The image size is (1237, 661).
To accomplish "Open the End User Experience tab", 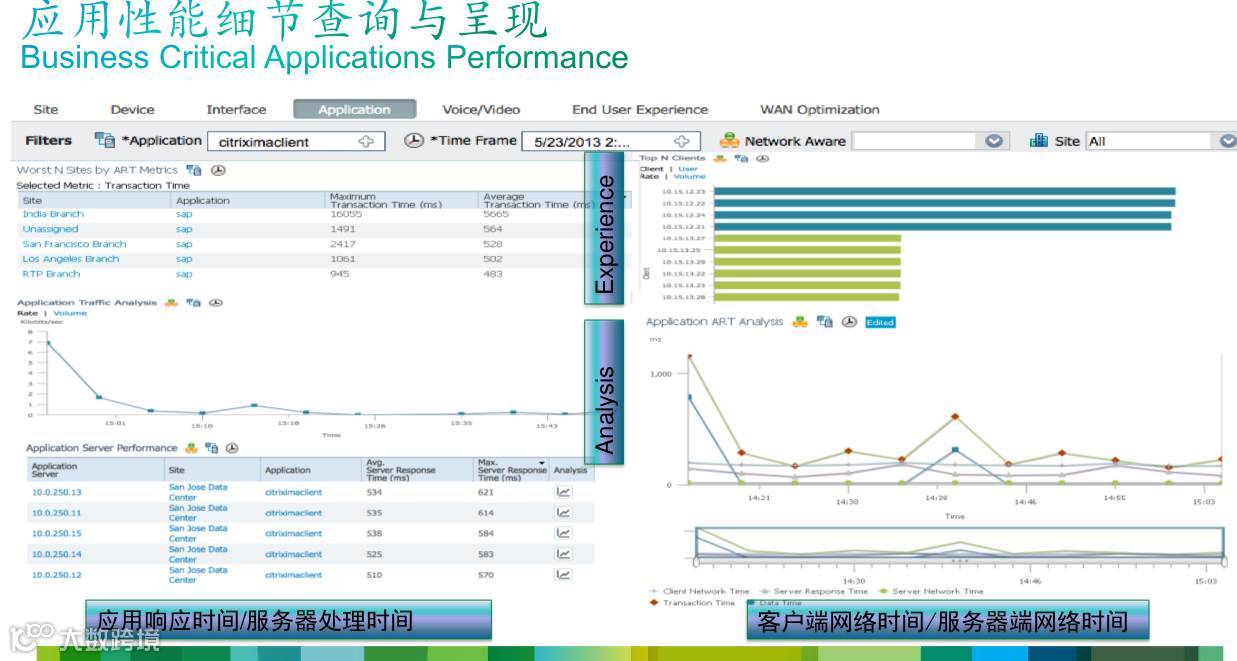I will [x=640, y=110].
